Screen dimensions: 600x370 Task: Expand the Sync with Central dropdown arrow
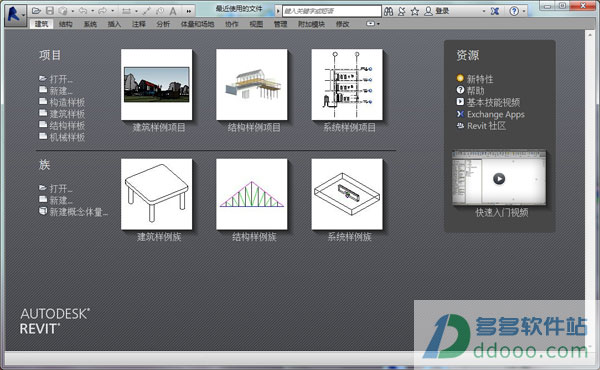click(72, 11)
